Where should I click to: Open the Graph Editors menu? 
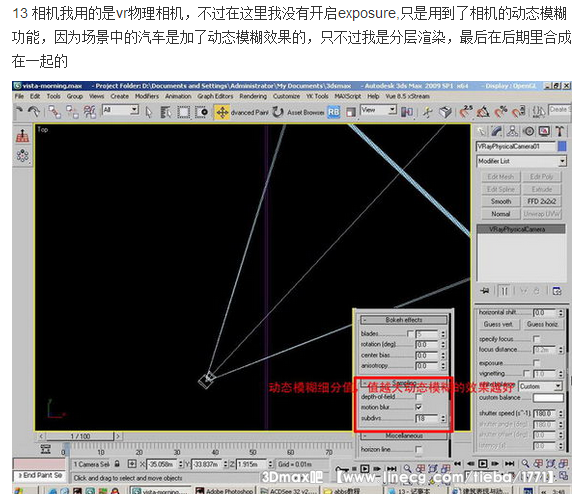[x=215, y=96]
